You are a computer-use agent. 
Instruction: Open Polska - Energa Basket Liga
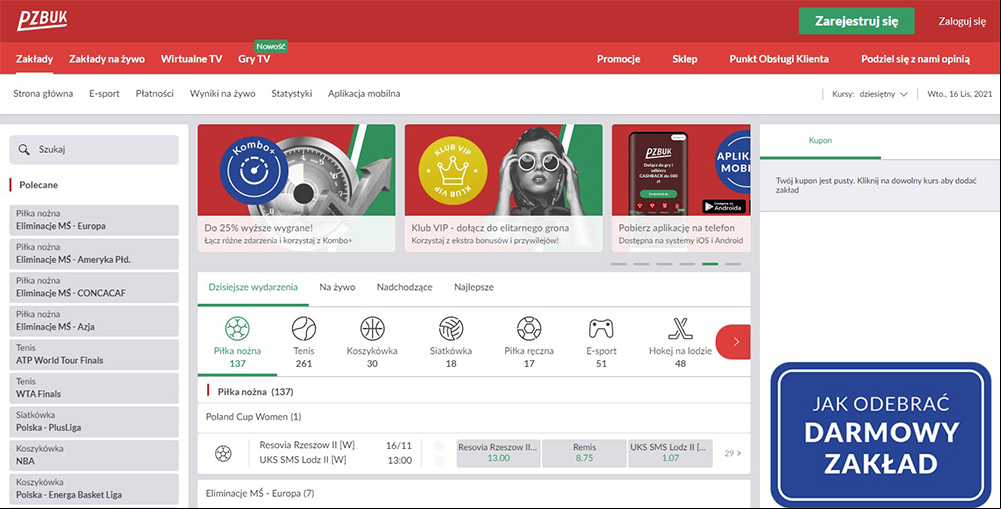pyautogui.click(x=94, y=489)
